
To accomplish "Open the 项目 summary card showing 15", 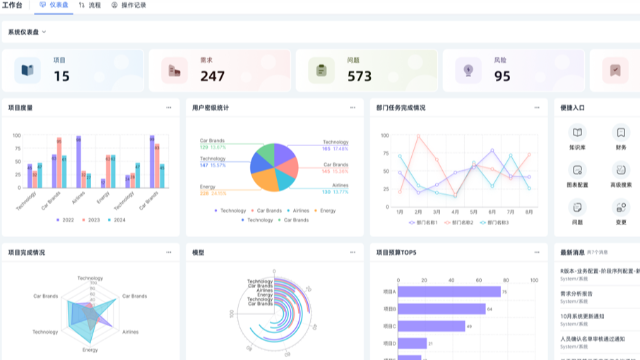I will click(73, 71).
